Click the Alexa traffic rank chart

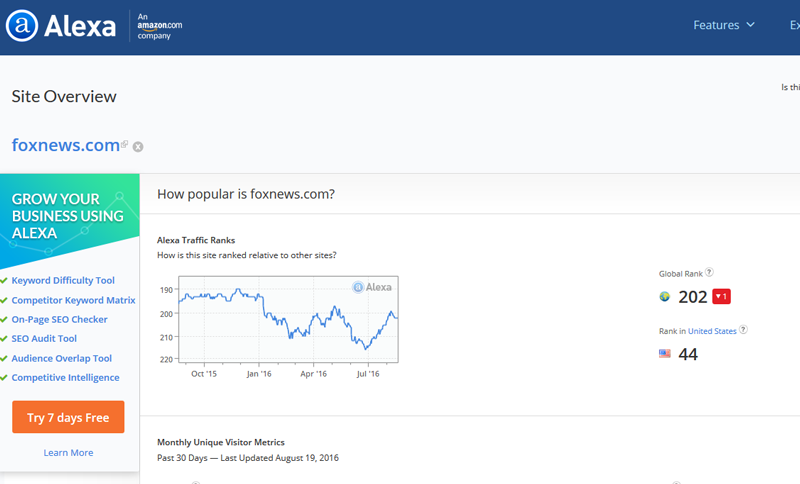[x=288, y=319]
